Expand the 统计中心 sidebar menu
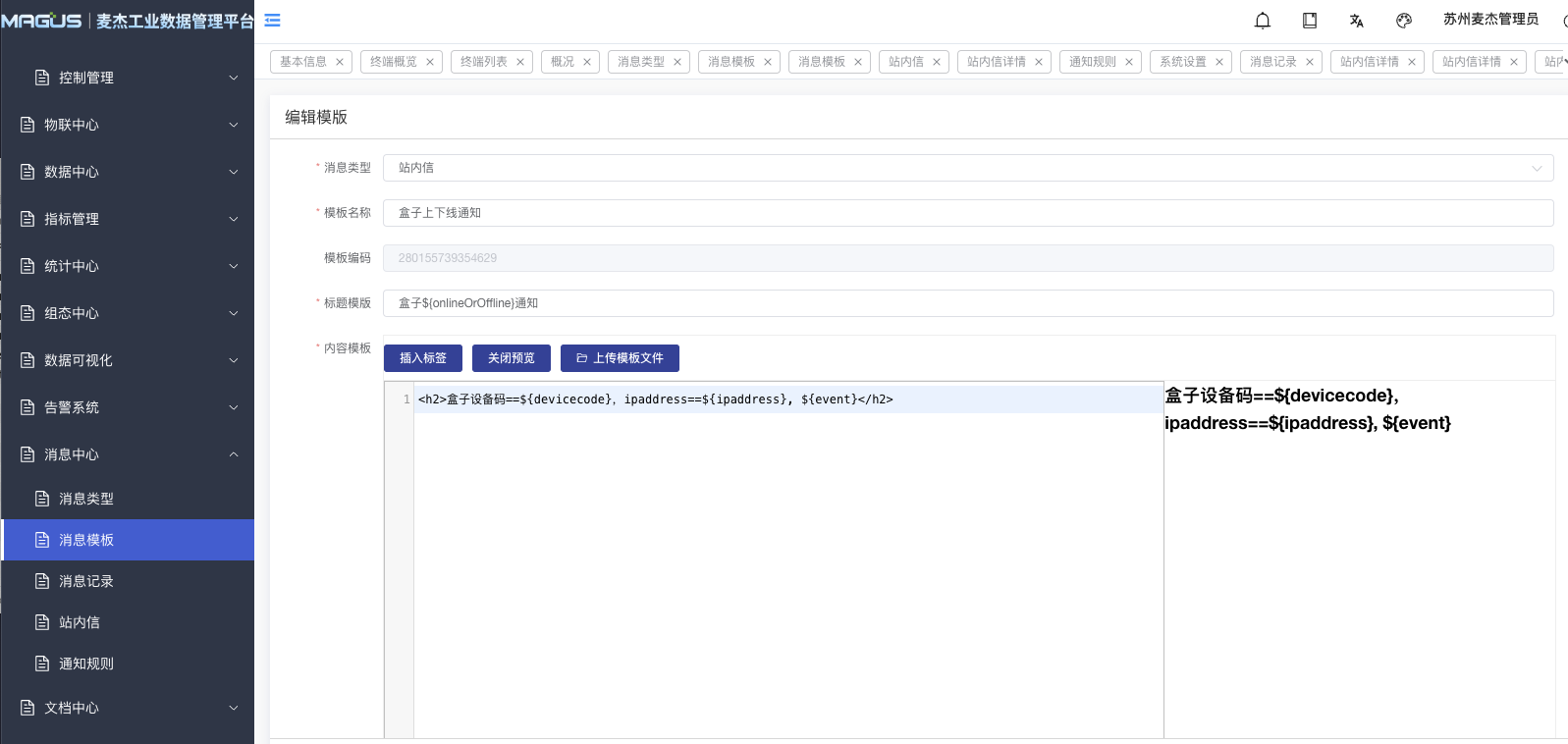 point(128,266)
